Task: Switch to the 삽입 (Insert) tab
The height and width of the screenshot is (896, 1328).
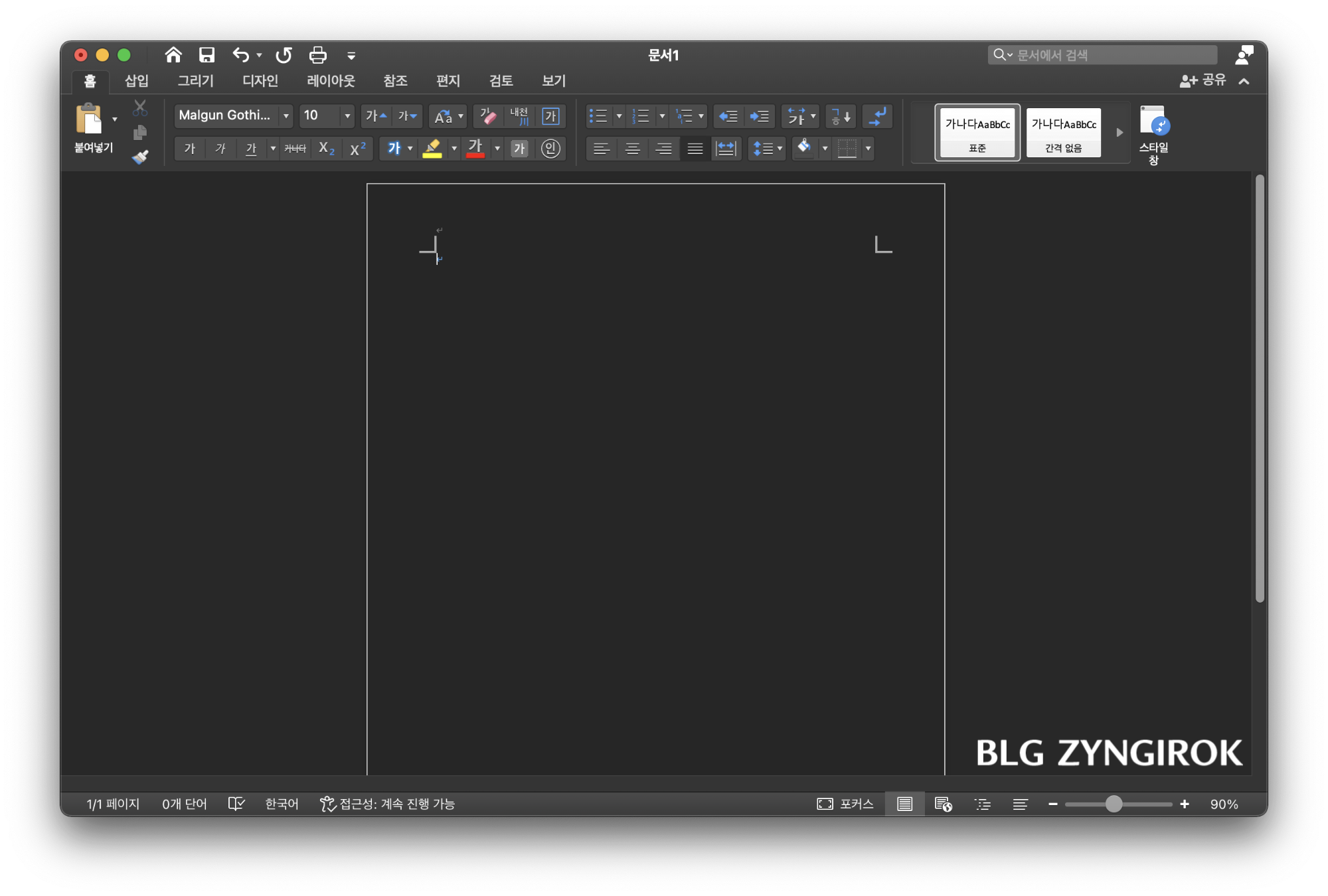Action: click(137, 81)
